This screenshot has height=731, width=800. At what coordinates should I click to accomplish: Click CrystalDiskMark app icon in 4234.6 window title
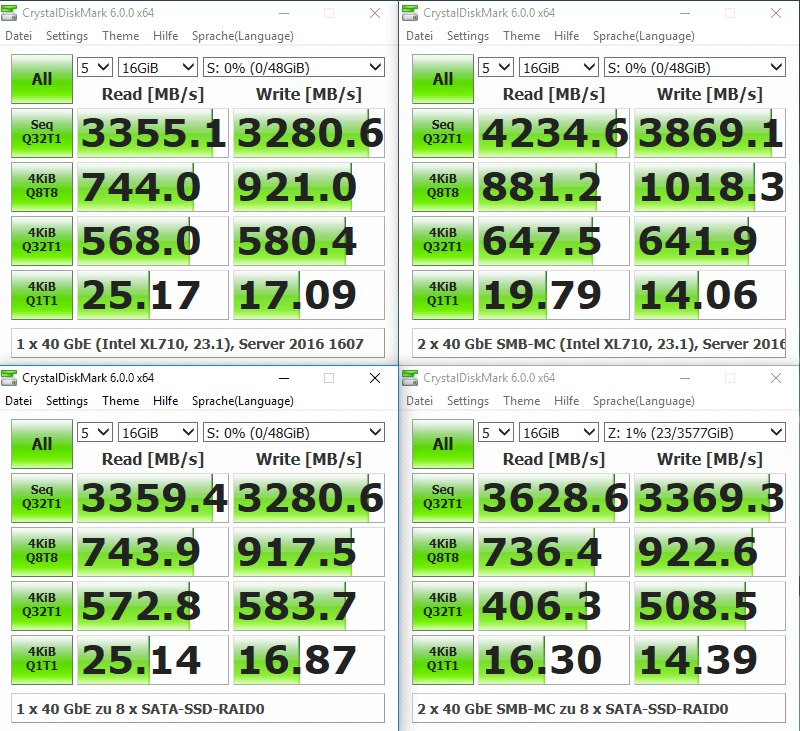coord(410,13)
